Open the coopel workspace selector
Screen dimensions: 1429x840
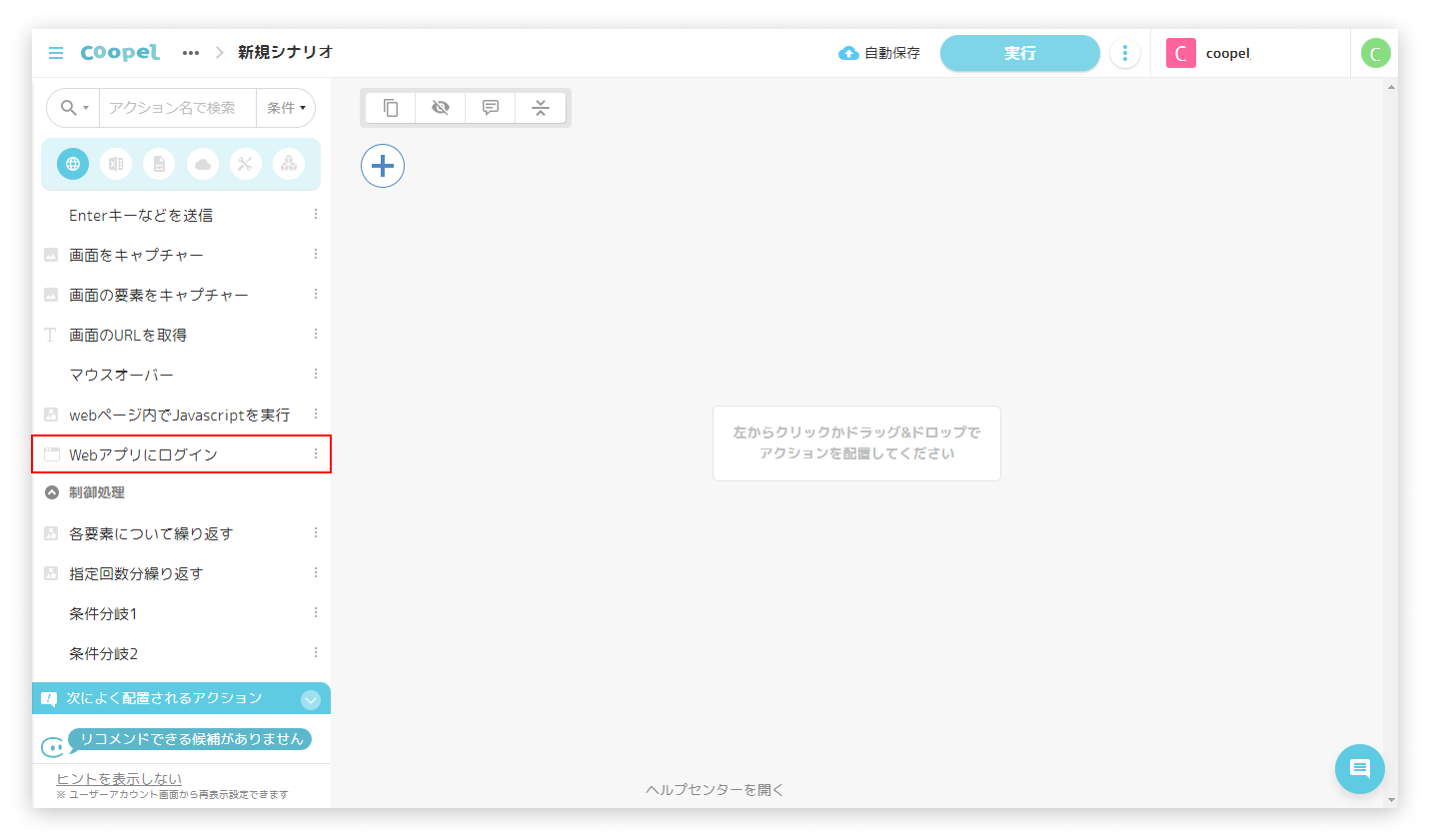coord(1250,53)
